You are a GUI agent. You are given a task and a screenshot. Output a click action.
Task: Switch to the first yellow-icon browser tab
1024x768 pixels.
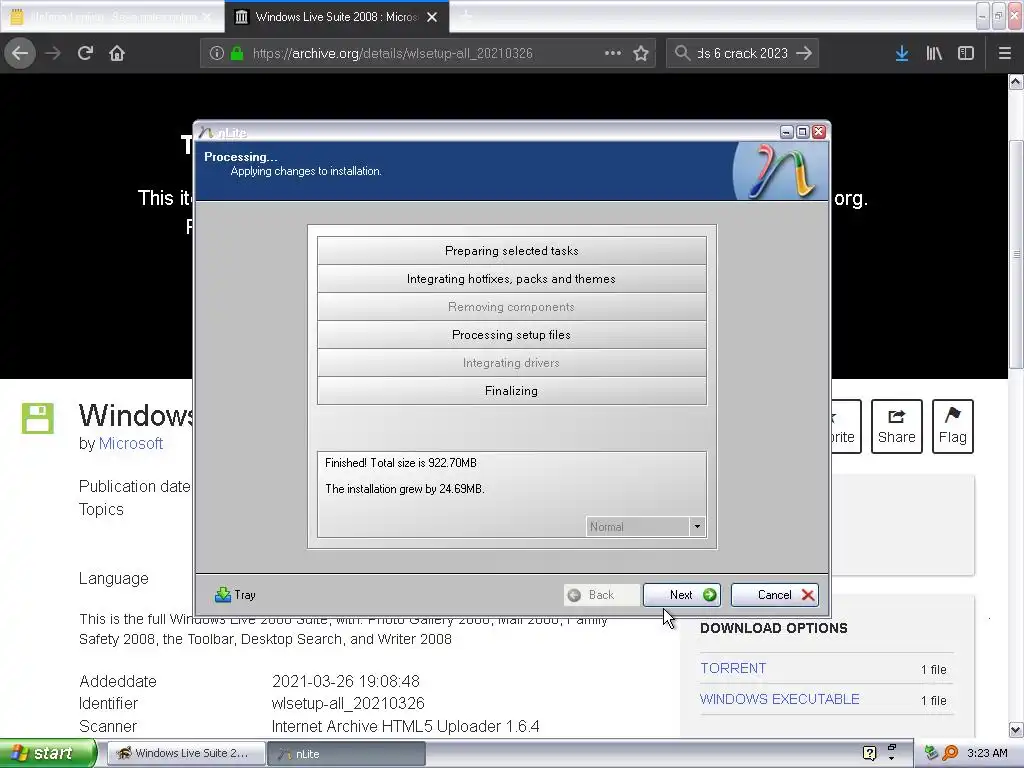(112, 17)
